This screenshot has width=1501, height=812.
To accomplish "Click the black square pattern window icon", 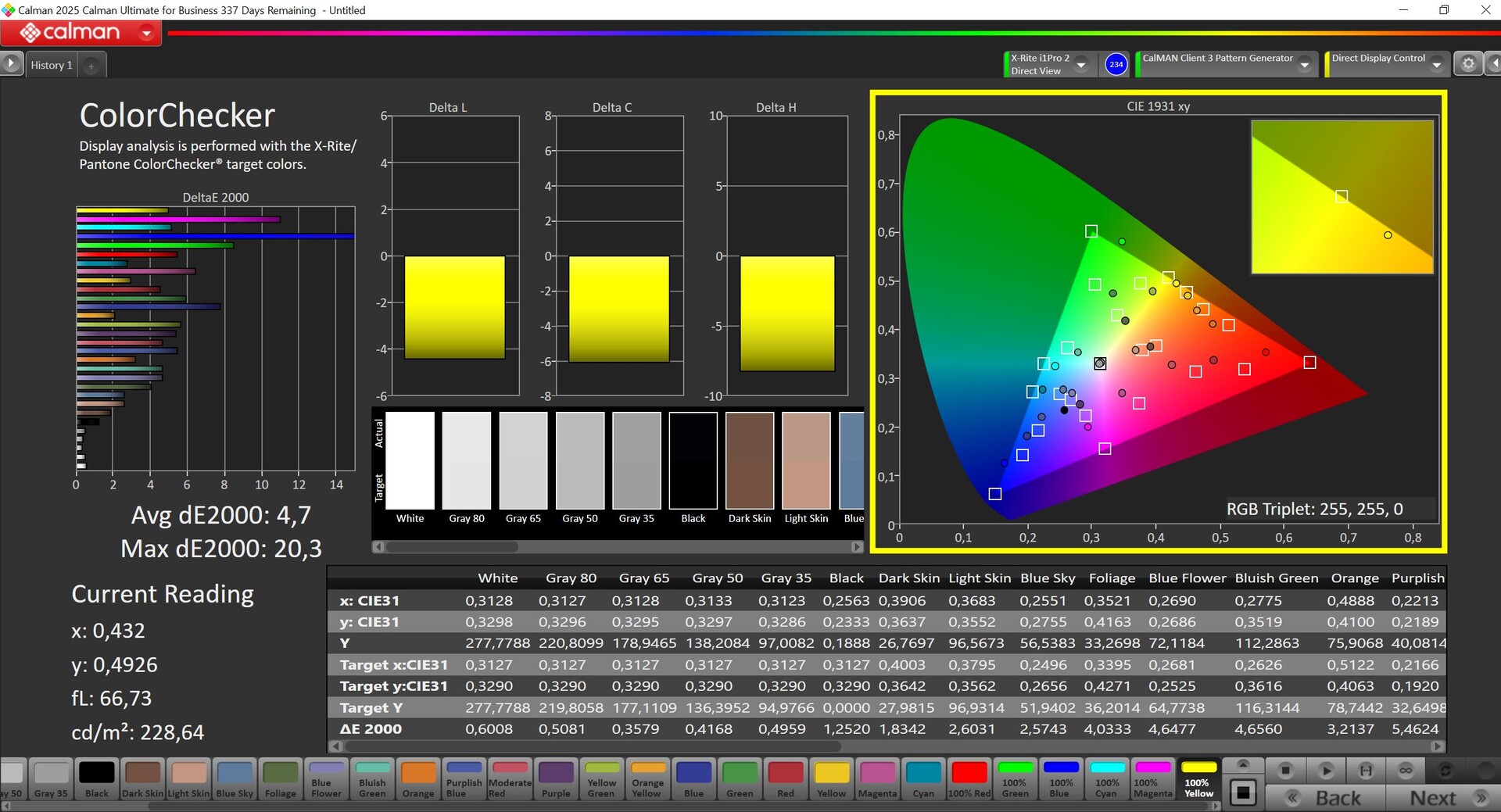I will pyautogui.click(x=1243, y=793).
